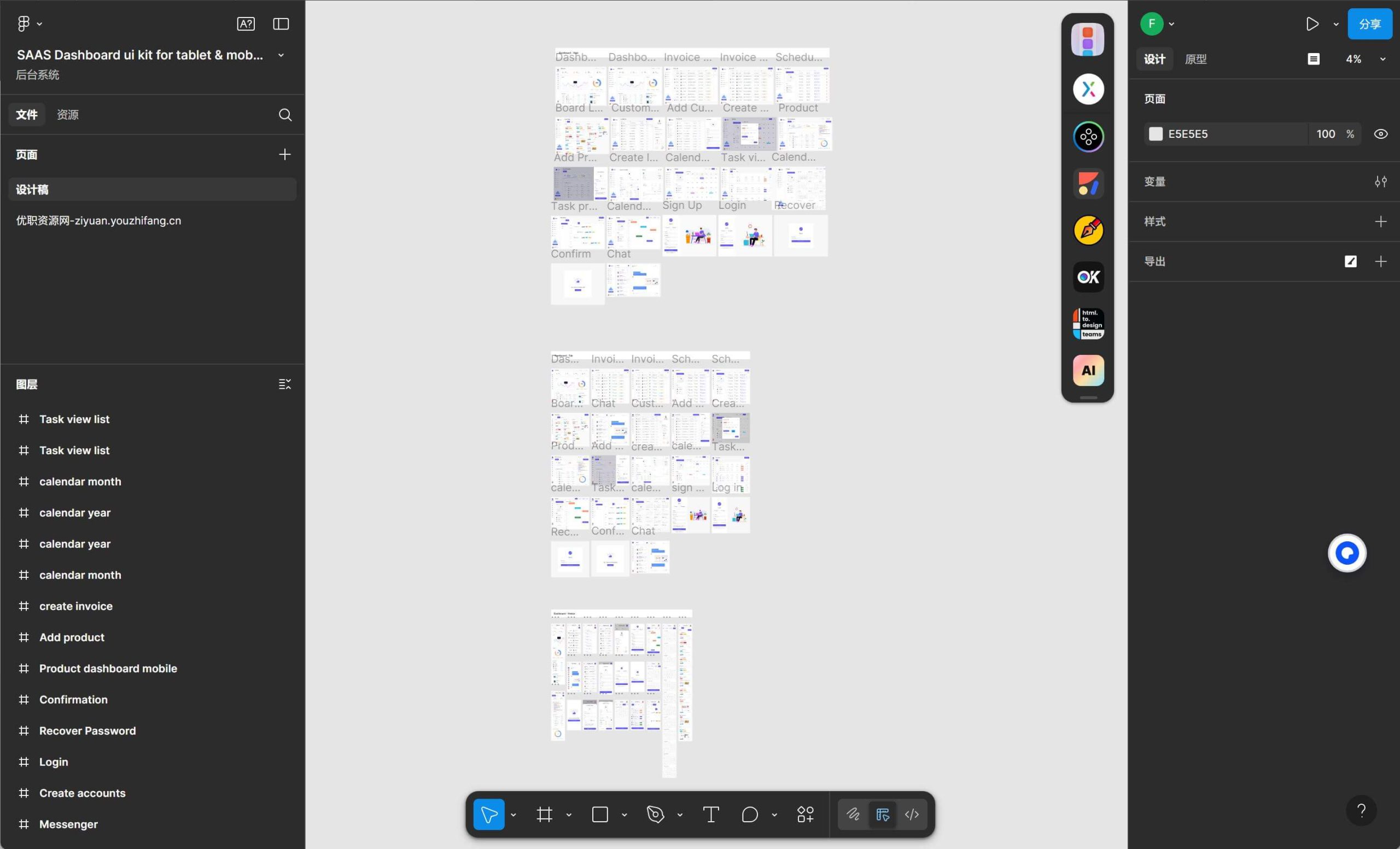1400x849 pixels.
Task: Switch to the 资源 assets tab
Action: (x=68, y=115)
